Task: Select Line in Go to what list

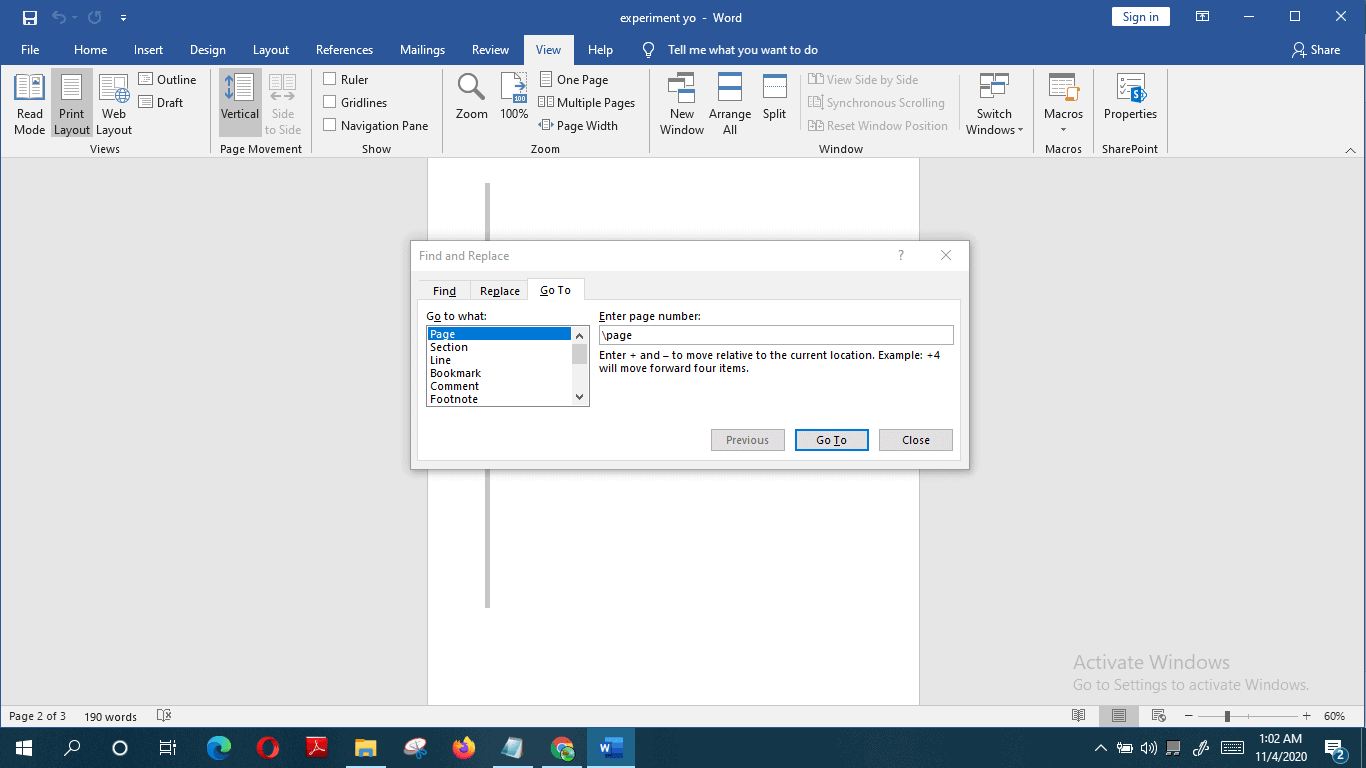Action: 499,360
